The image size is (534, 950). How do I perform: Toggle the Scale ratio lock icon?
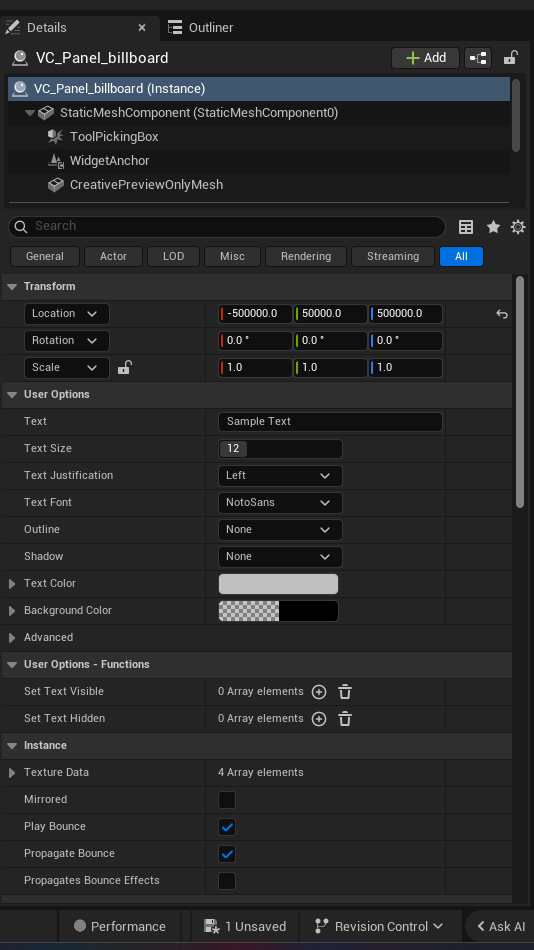[x=124, y=367]
